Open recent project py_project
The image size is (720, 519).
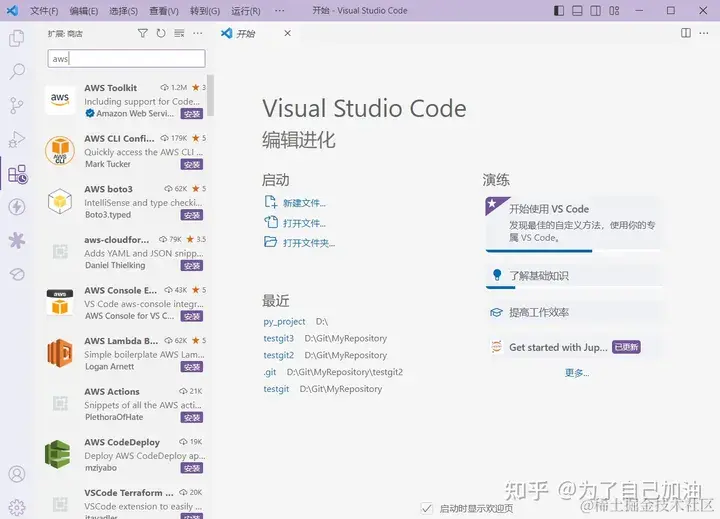pos(284,322)
